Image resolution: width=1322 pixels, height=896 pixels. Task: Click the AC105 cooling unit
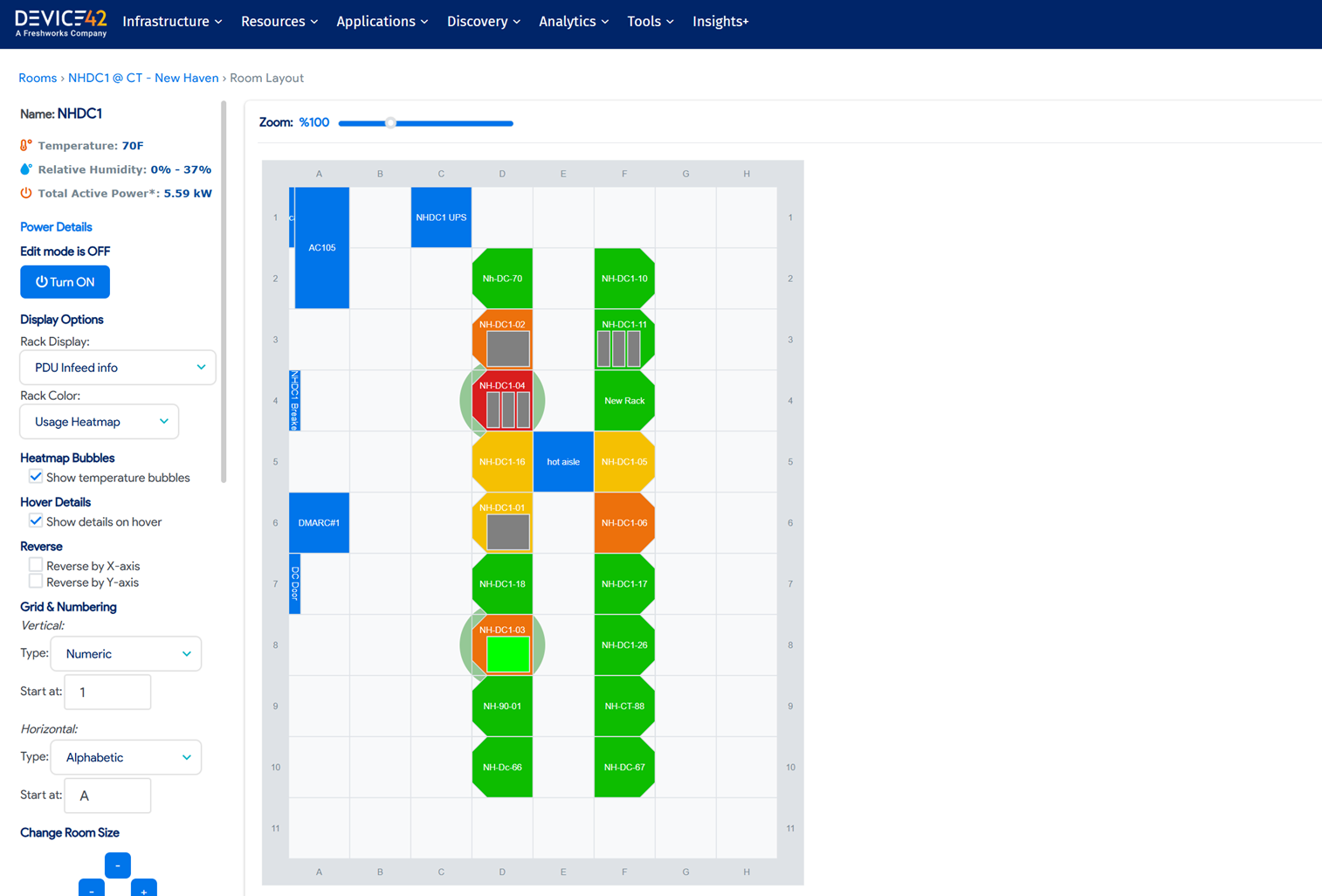coord(321,248)
